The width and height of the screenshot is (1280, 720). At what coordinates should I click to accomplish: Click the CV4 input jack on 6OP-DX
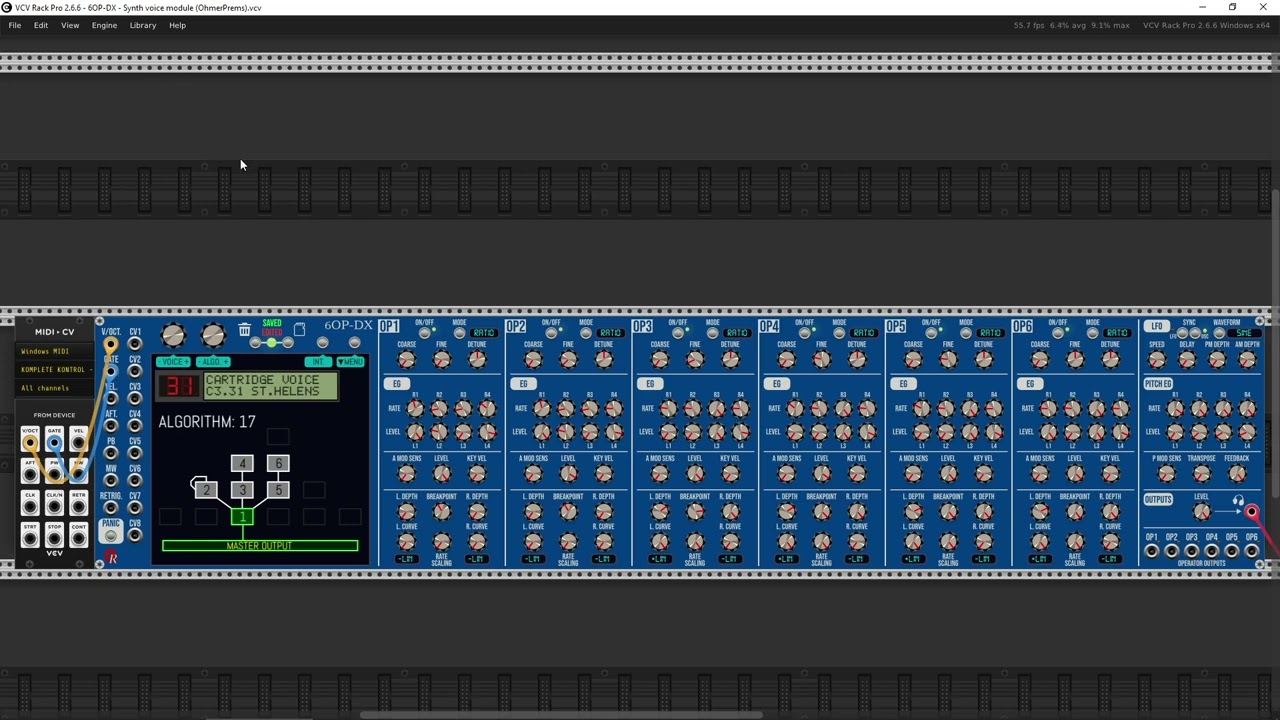click(x=135, y=426)
